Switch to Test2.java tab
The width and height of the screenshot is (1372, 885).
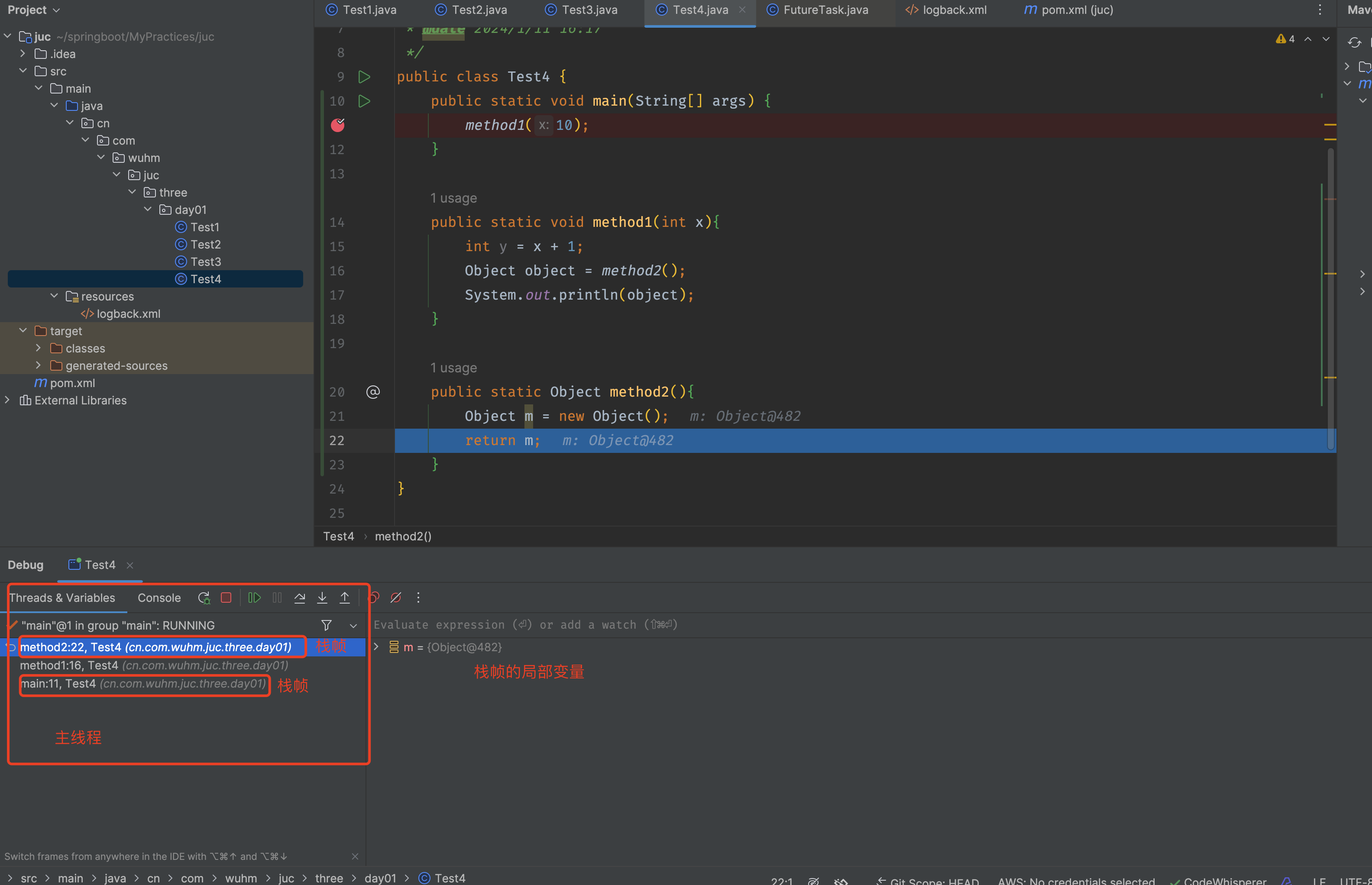coord(471,10)
